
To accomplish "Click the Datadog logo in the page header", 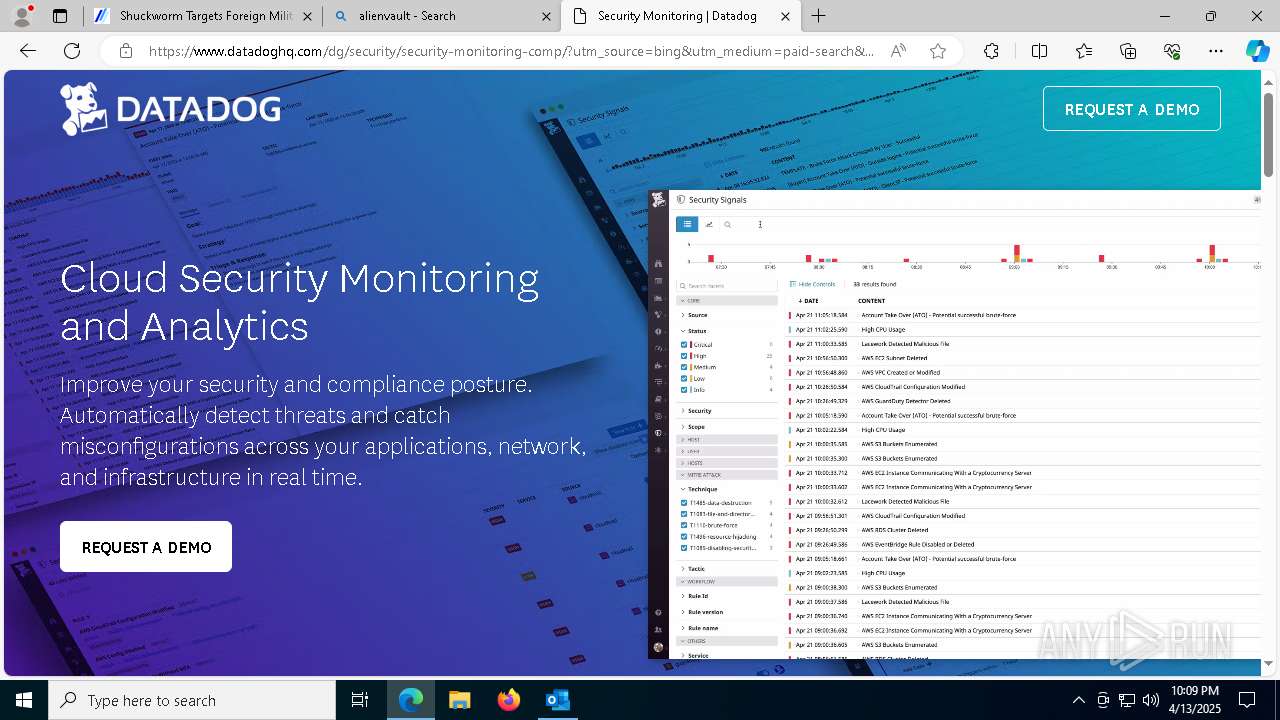I will tap(170, 109).
